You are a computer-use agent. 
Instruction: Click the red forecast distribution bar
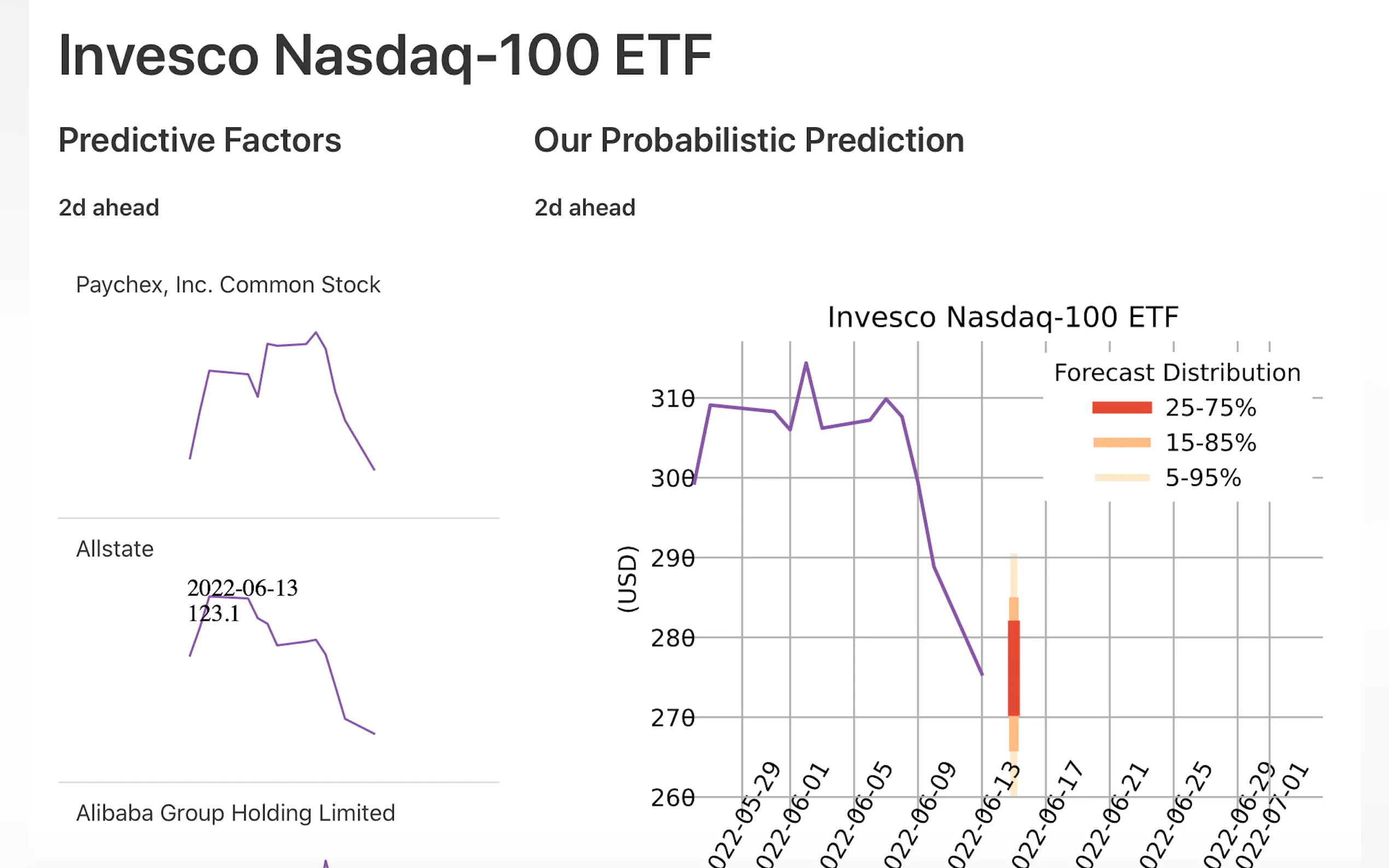click(x=1013, y=669)
